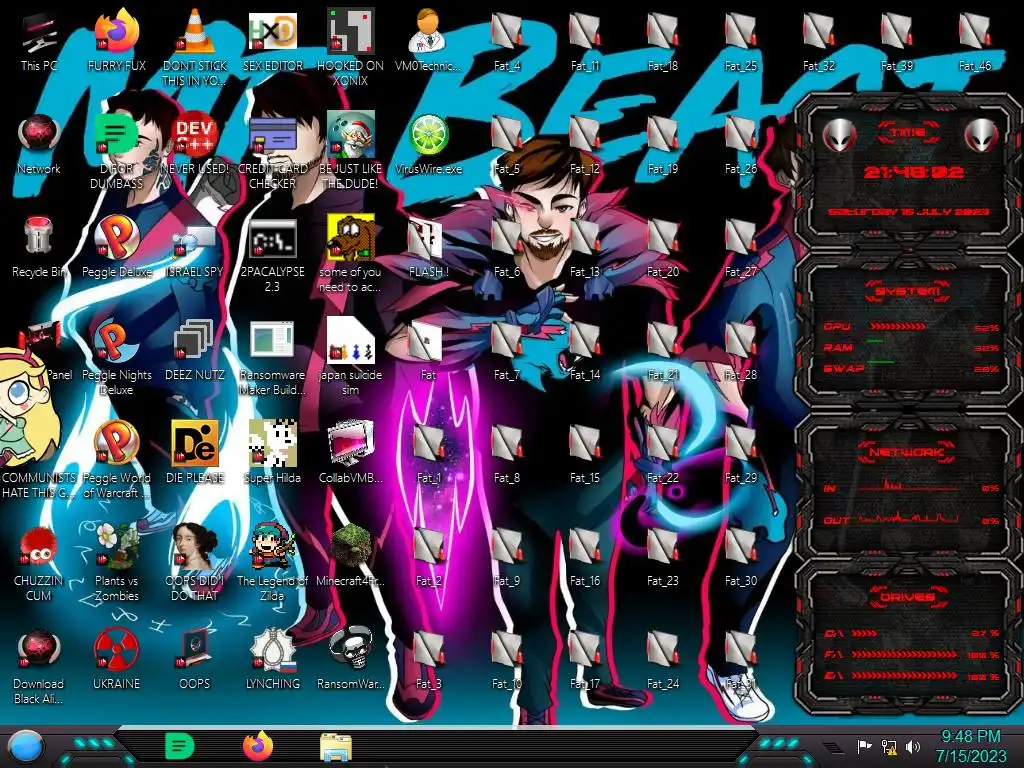Open green chat app in taskbar
Image resolution: width=1024 pixels, height=768 pixels.
pos(179,746)
